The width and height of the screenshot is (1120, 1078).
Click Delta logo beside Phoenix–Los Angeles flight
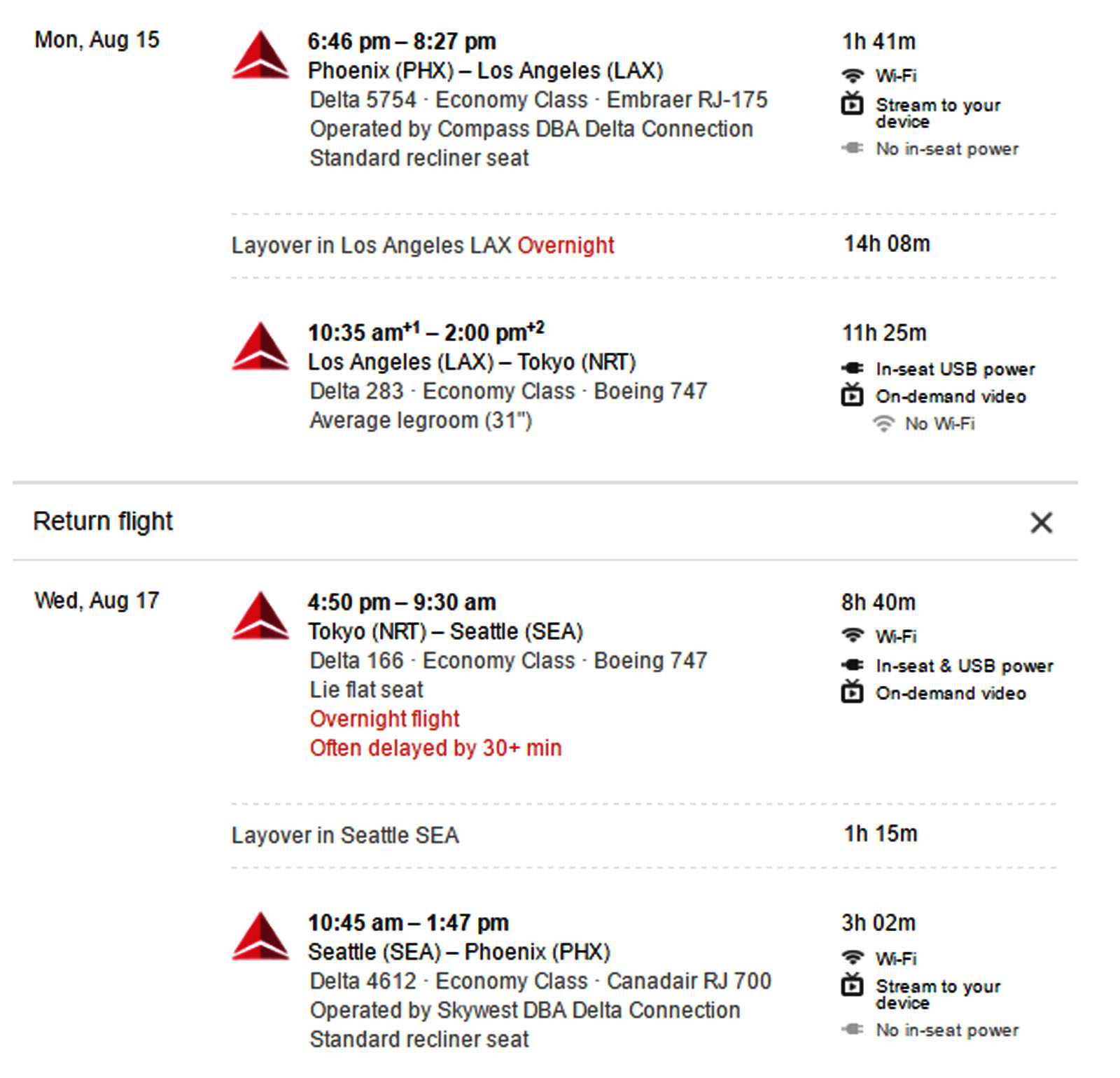coord(260,55)
